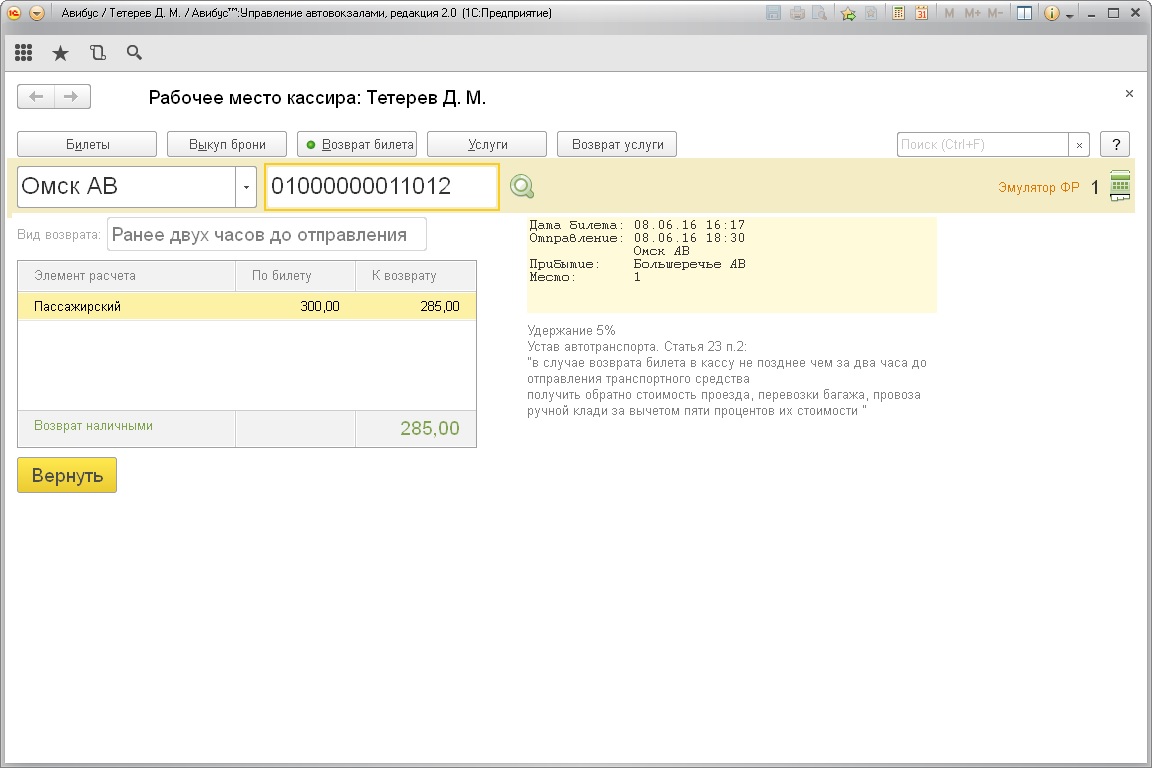
Task: Click the magnifier search icon in tools panel
Action: pyautogui.click(x=134, y=54)
